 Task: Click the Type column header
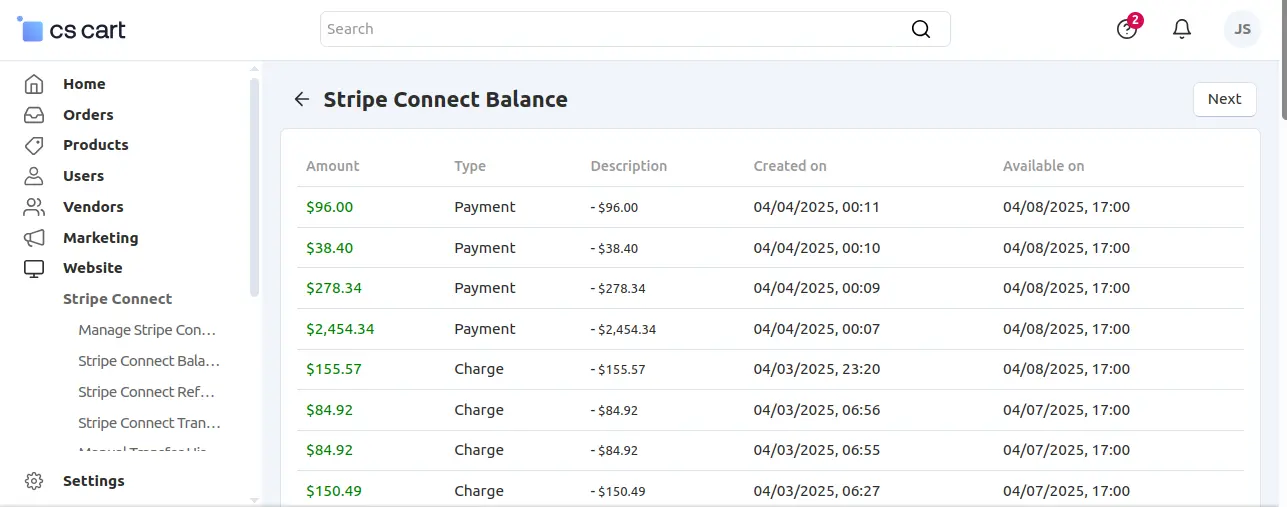click(x=470, y=166)
